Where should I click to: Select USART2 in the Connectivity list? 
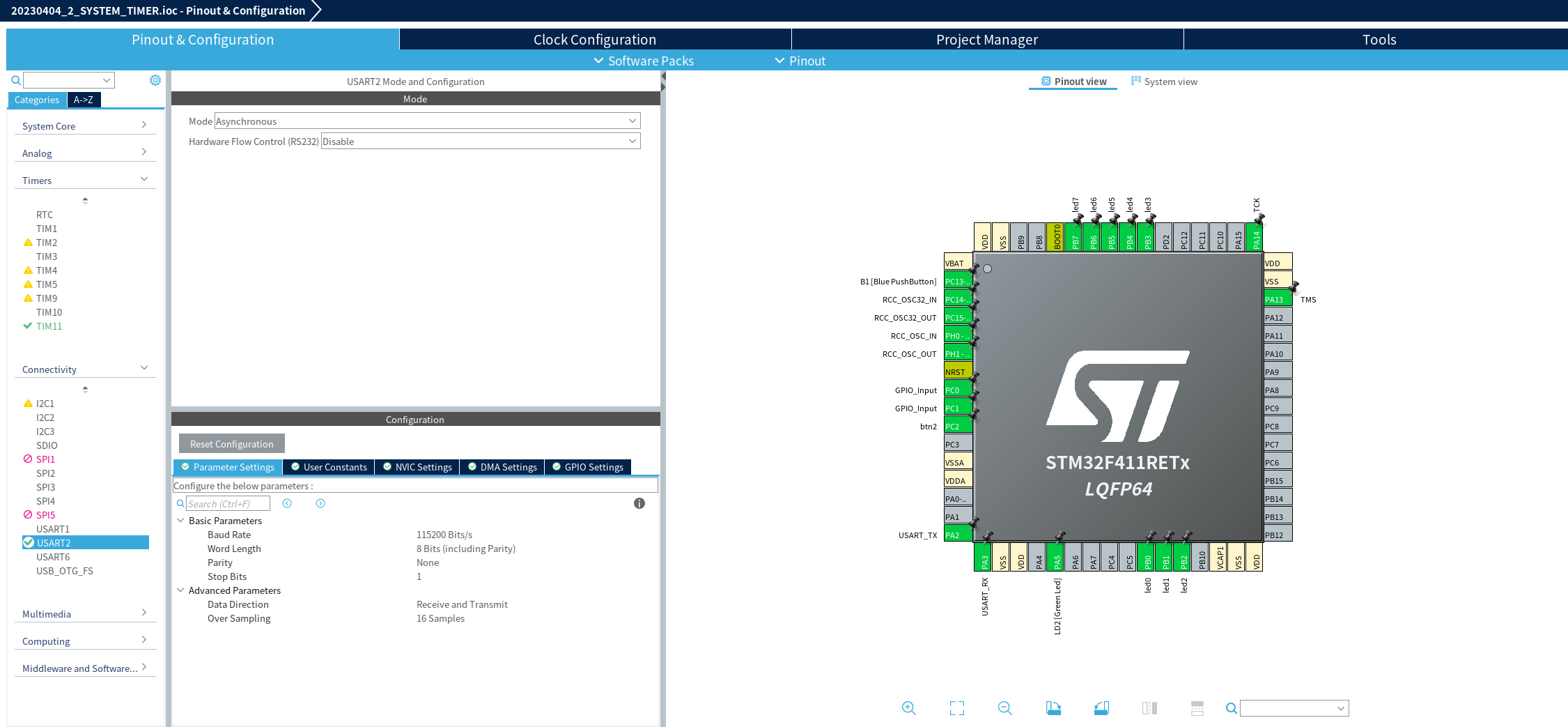pyautogui.click(x=86, y=543)
